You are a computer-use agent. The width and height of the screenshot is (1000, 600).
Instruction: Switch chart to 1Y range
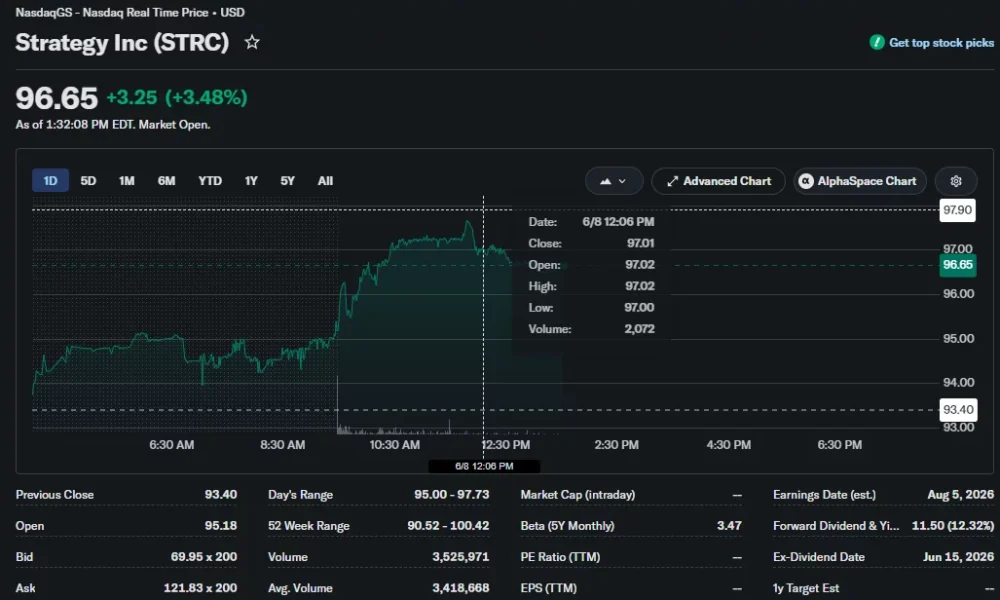click(251, 181)
